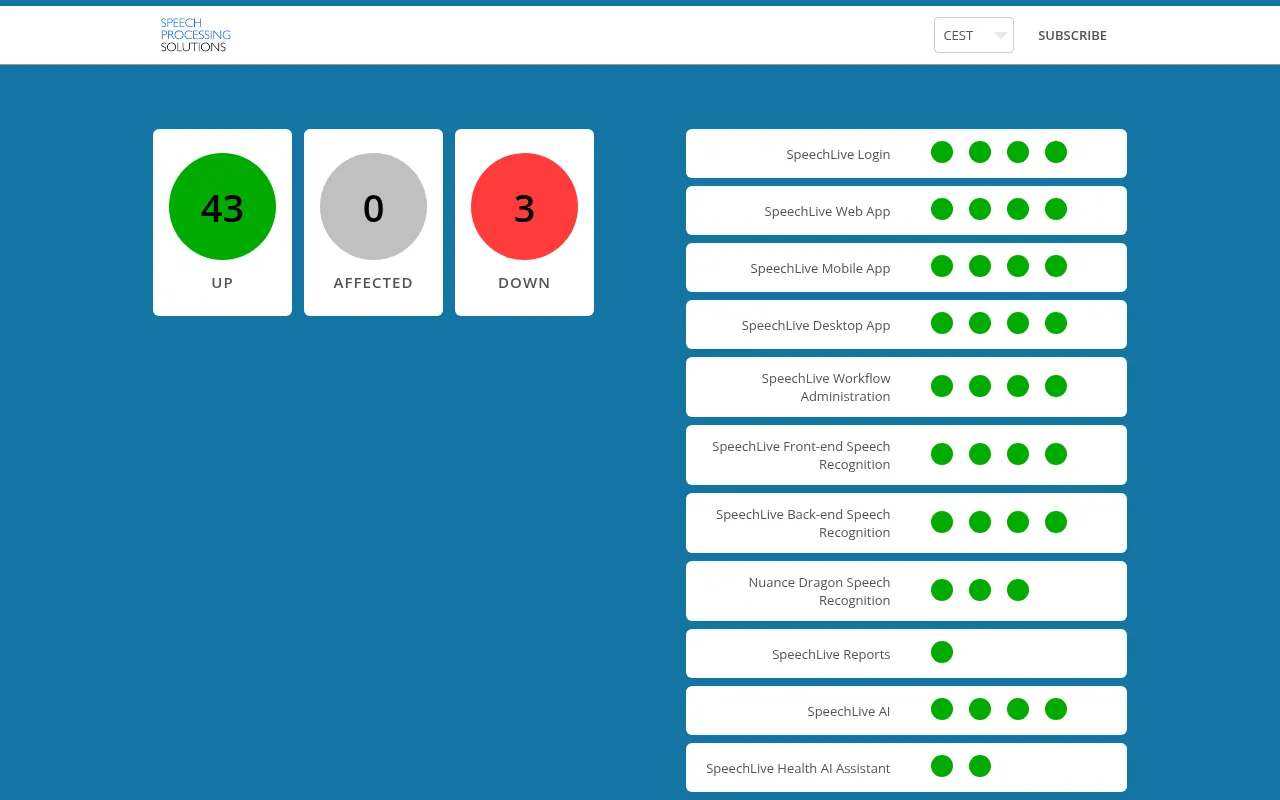Click the last green dot for Nuance Dragon Speech Recognition

click(1018, 590)
